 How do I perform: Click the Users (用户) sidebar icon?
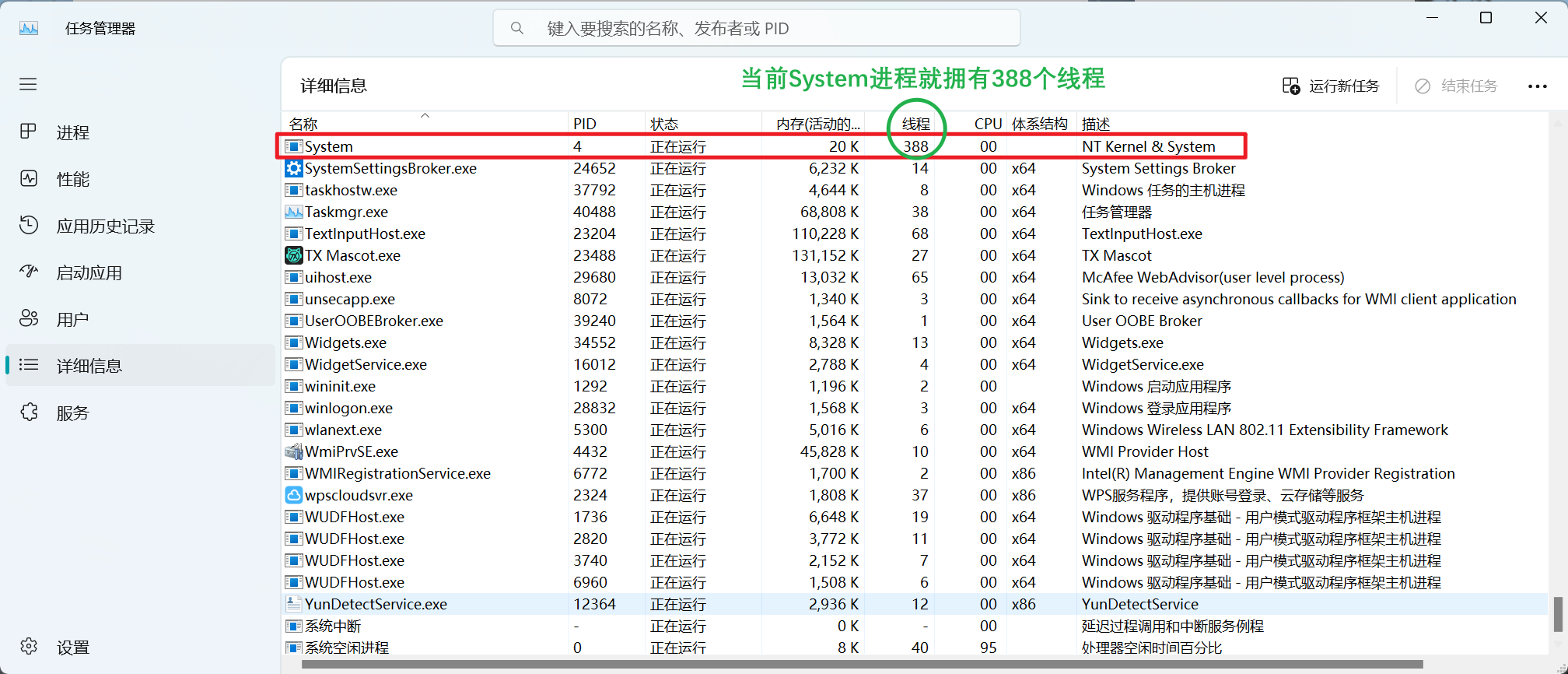coord(29,318)
